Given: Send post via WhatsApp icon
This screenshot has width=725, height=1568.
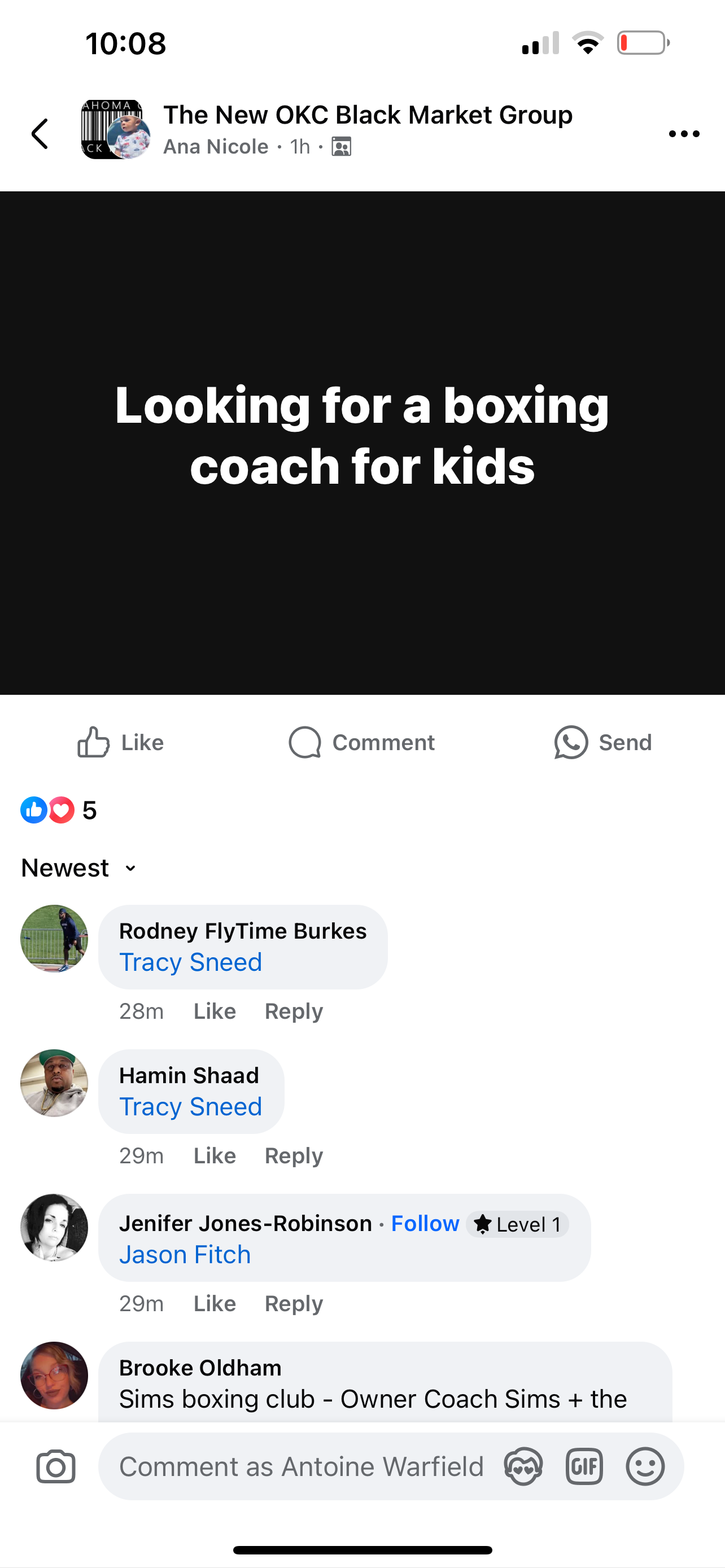Looking at the screenshot, I should (x=602, y=743).
